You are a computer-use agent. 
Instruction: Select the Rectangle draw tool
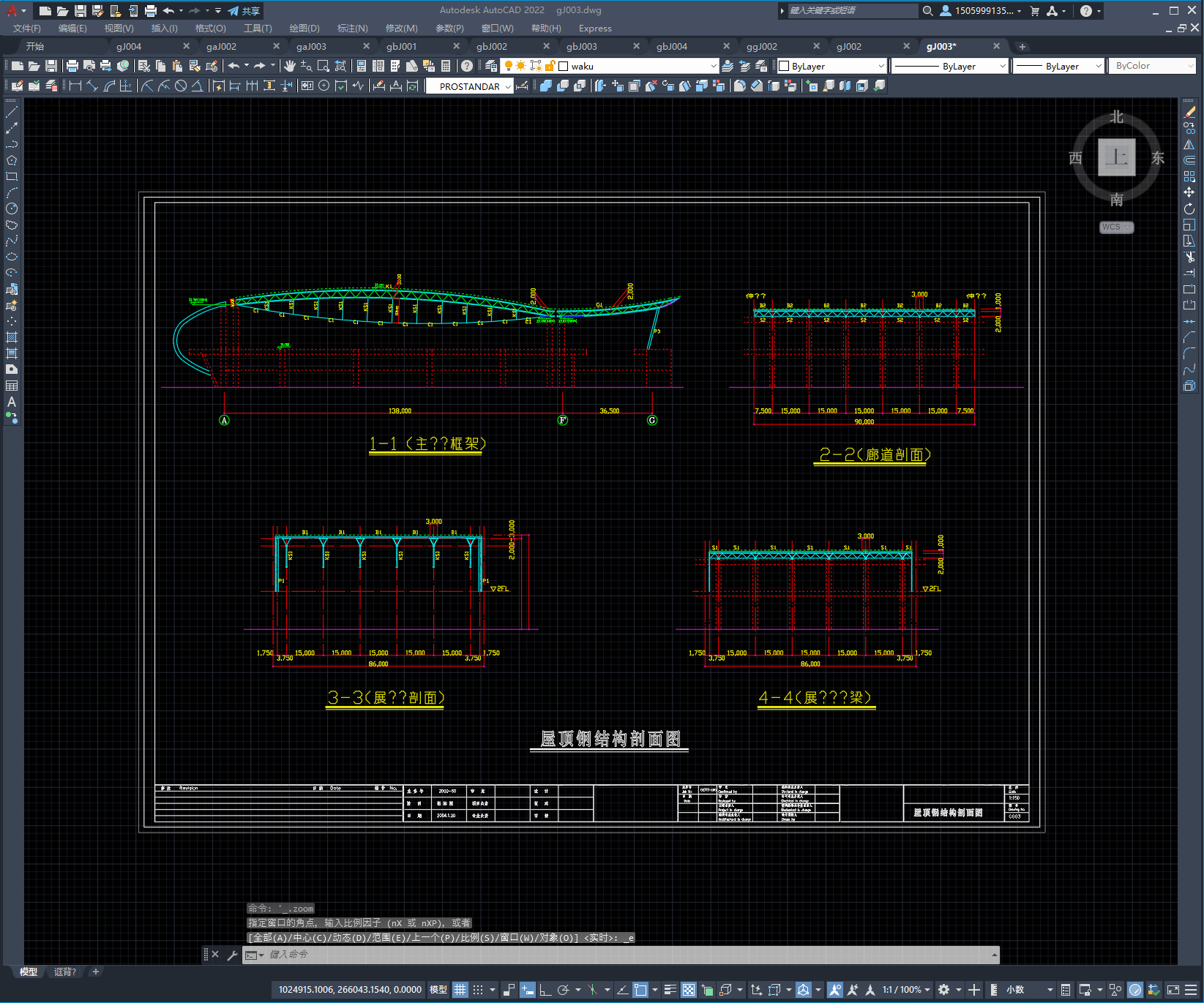(12, 176)
